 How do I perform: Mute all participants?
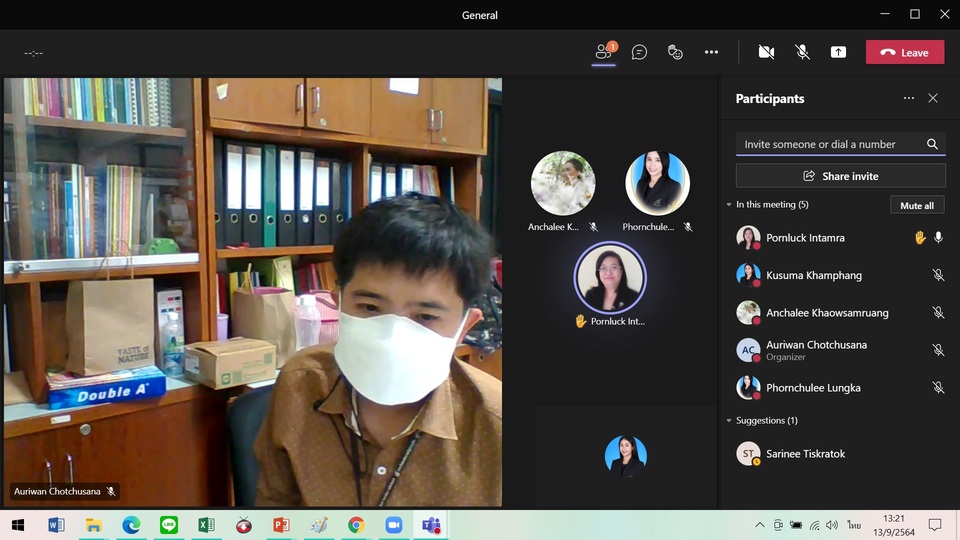coord(917,205)
